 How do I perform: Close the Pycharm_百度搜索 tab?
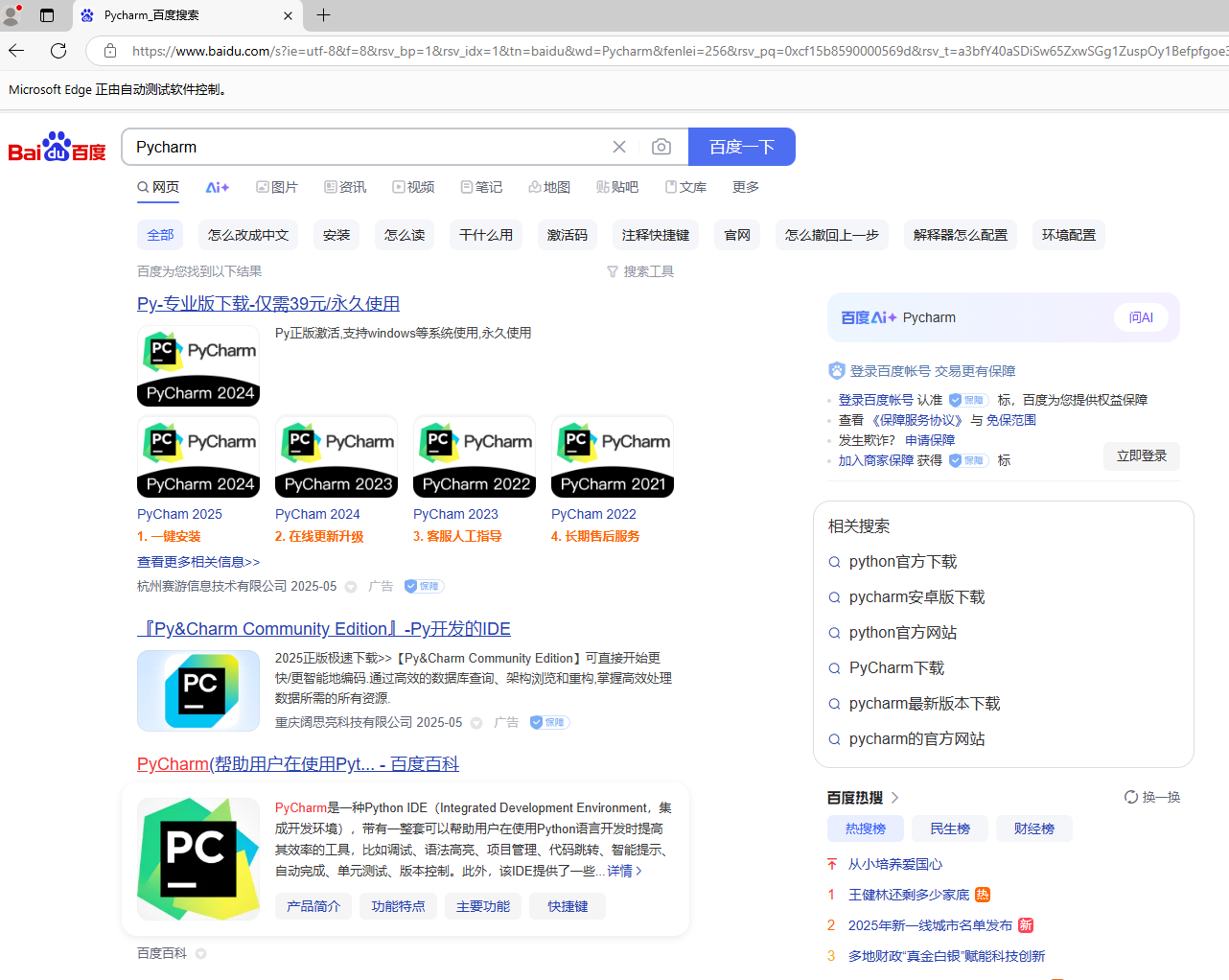coord(288,15)
